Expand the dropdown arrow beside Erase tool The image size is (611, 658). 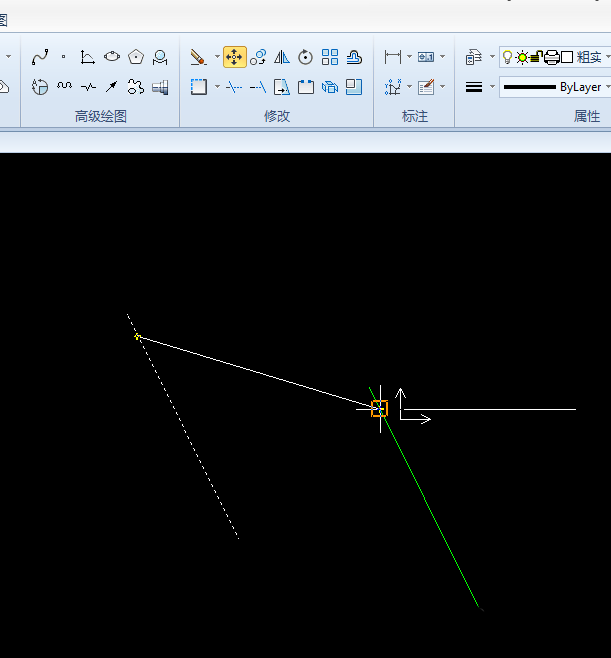(x=217, y=57)
